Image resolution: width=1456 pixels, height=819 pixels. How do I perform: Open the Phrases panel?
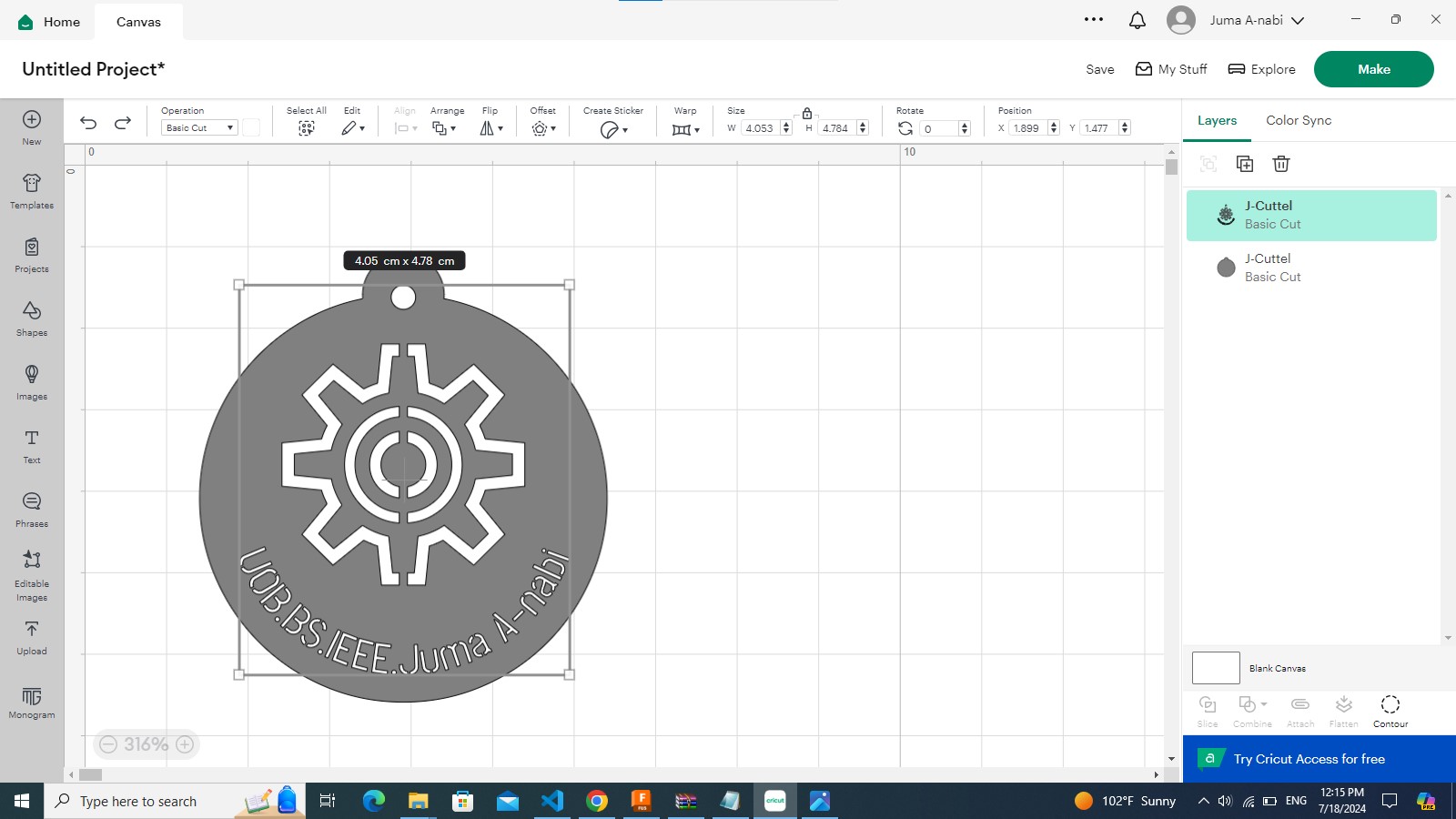32,510
